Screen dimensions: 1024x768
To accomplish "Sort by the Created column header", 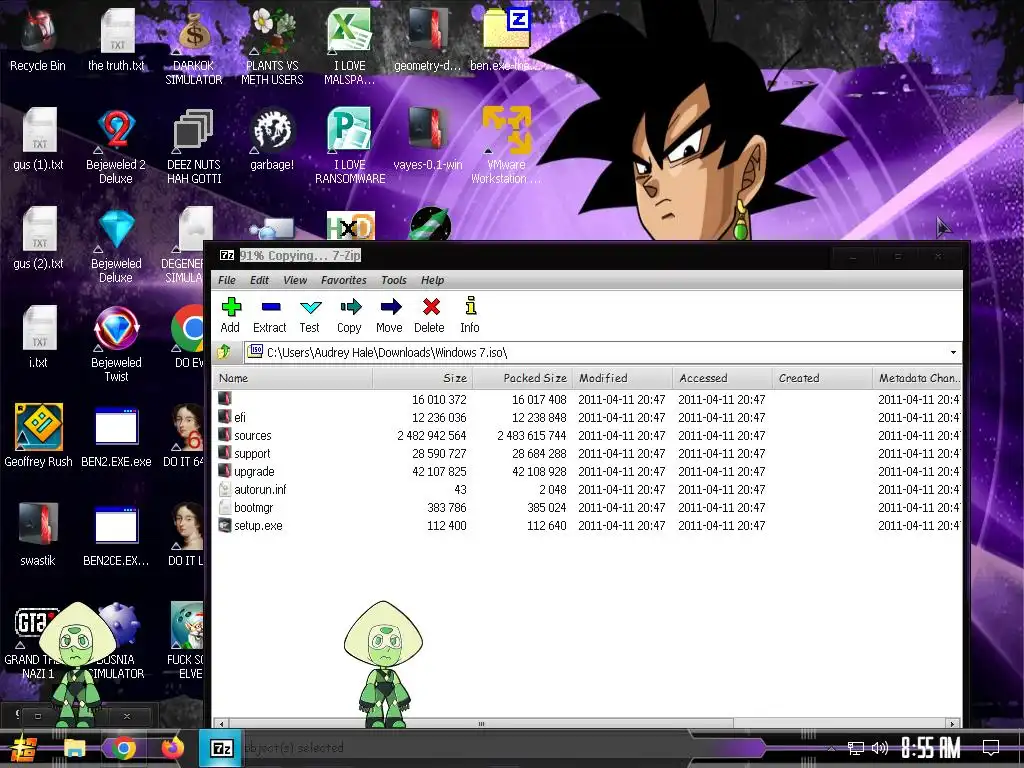I will pyautogui.click(x=822, y=378).
